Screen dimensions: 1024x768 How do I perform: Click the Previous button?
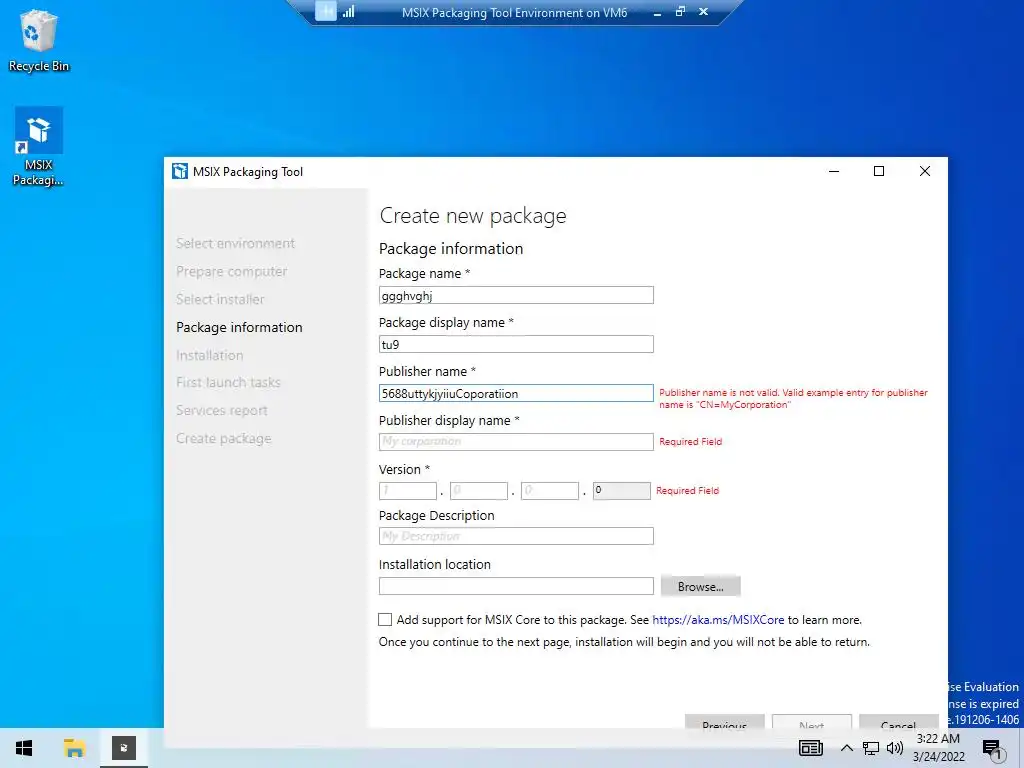tap(724, 722)
